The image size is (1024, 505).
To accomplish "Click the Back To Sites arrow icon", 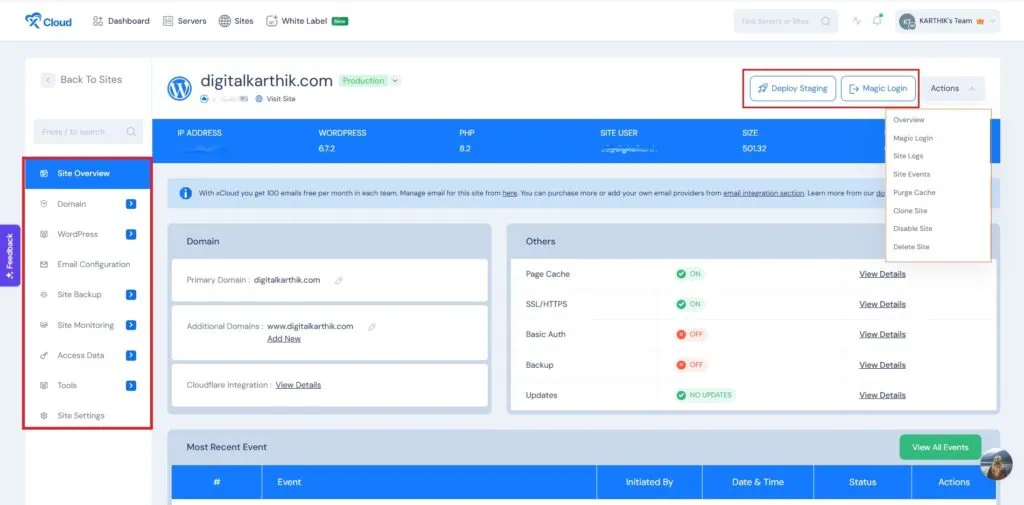I will (48, 80).
